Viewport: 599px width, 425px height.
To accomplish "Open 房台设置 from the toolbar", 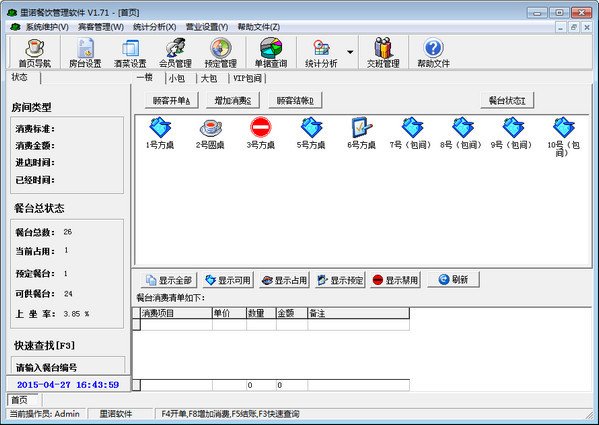I will [x=85, y=53].
